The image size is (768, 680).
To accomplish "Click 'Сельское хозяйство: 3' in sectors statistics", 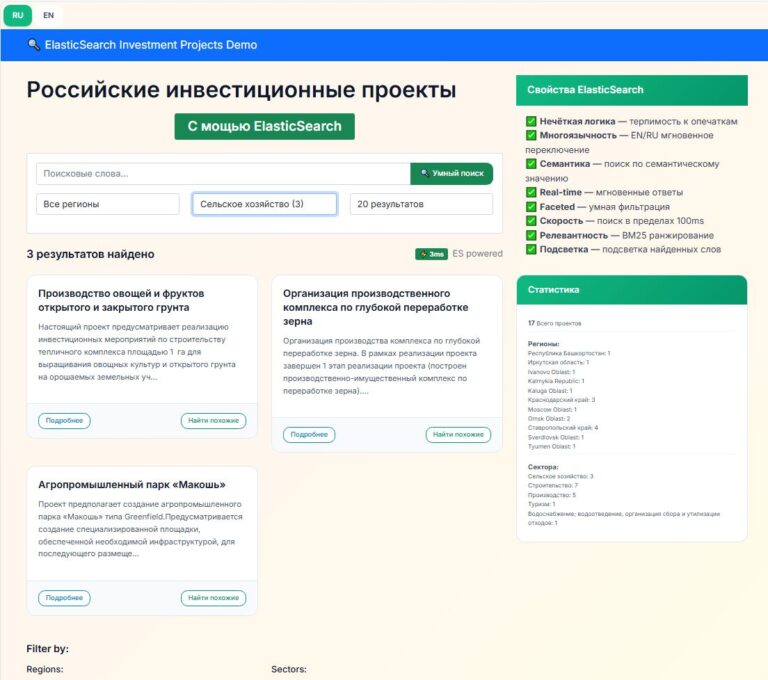I will (561, 476).
